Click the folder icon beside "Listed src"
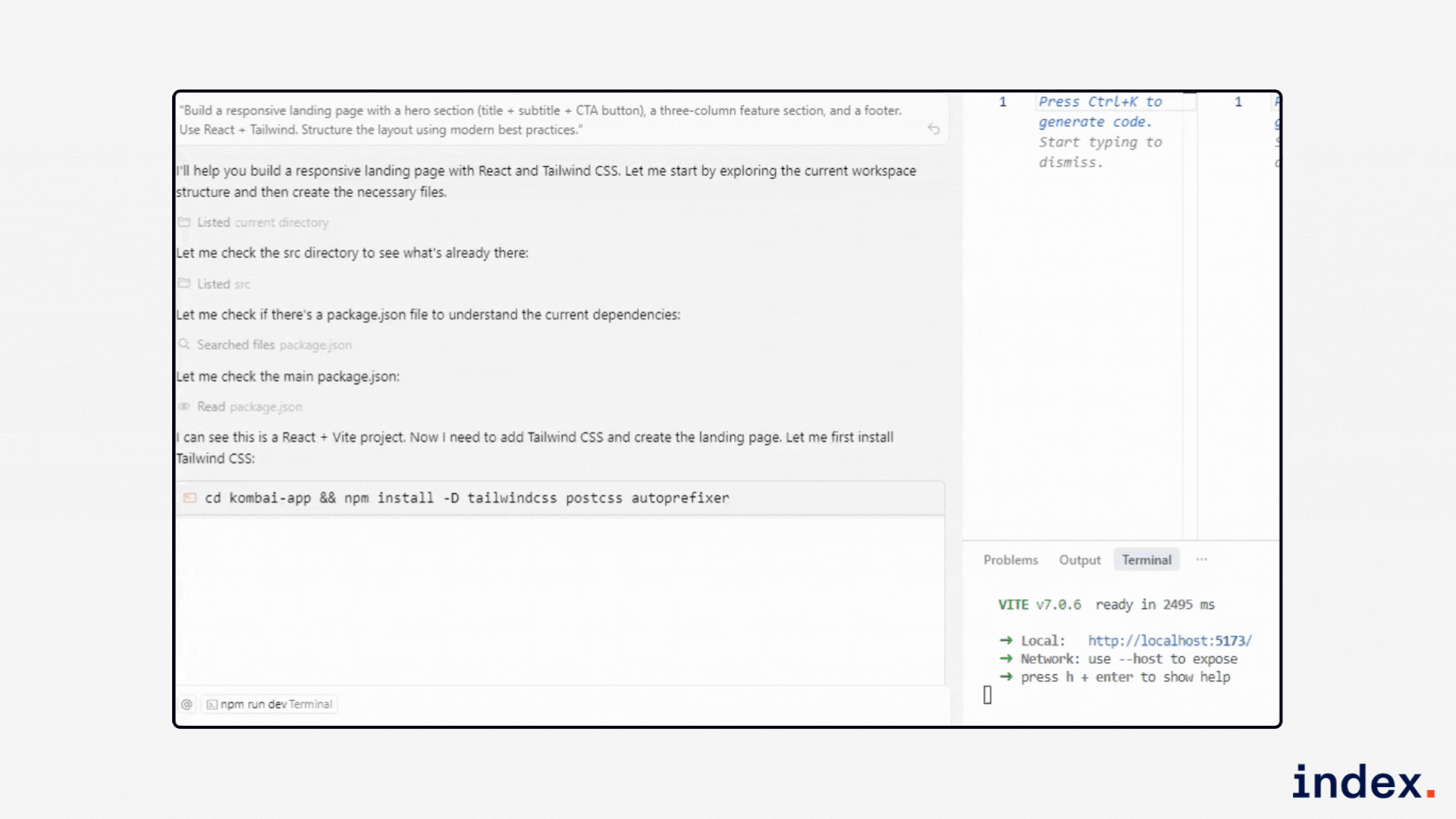The height and width of the screenshot is (819, 1456). (185, 284)
